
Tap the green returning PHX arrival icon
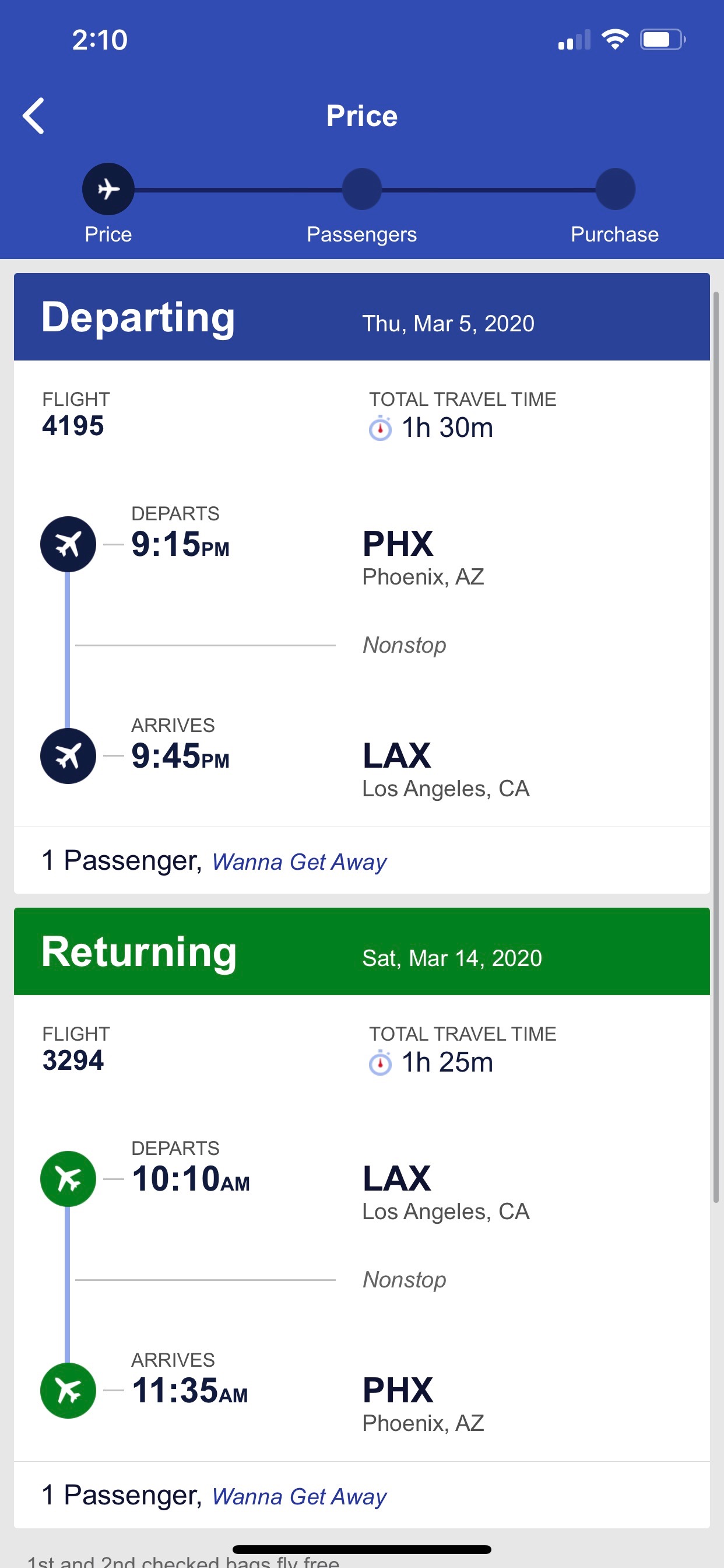[68, 1391]
